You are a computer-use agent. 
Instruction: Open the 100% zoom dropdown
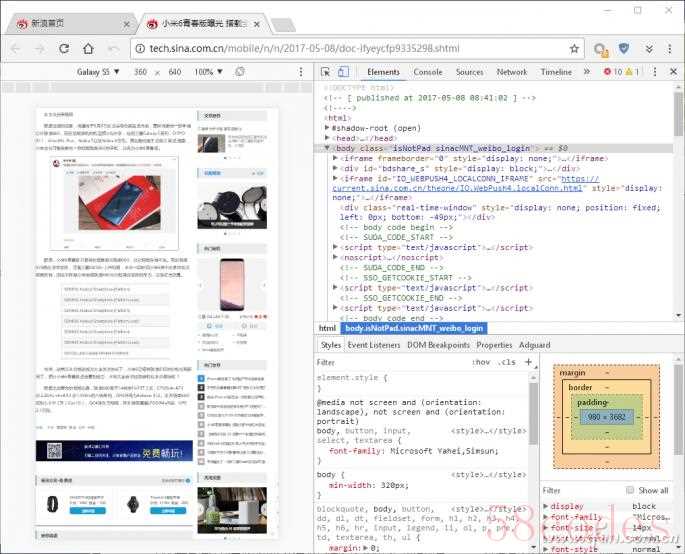[x=208, y=72]
